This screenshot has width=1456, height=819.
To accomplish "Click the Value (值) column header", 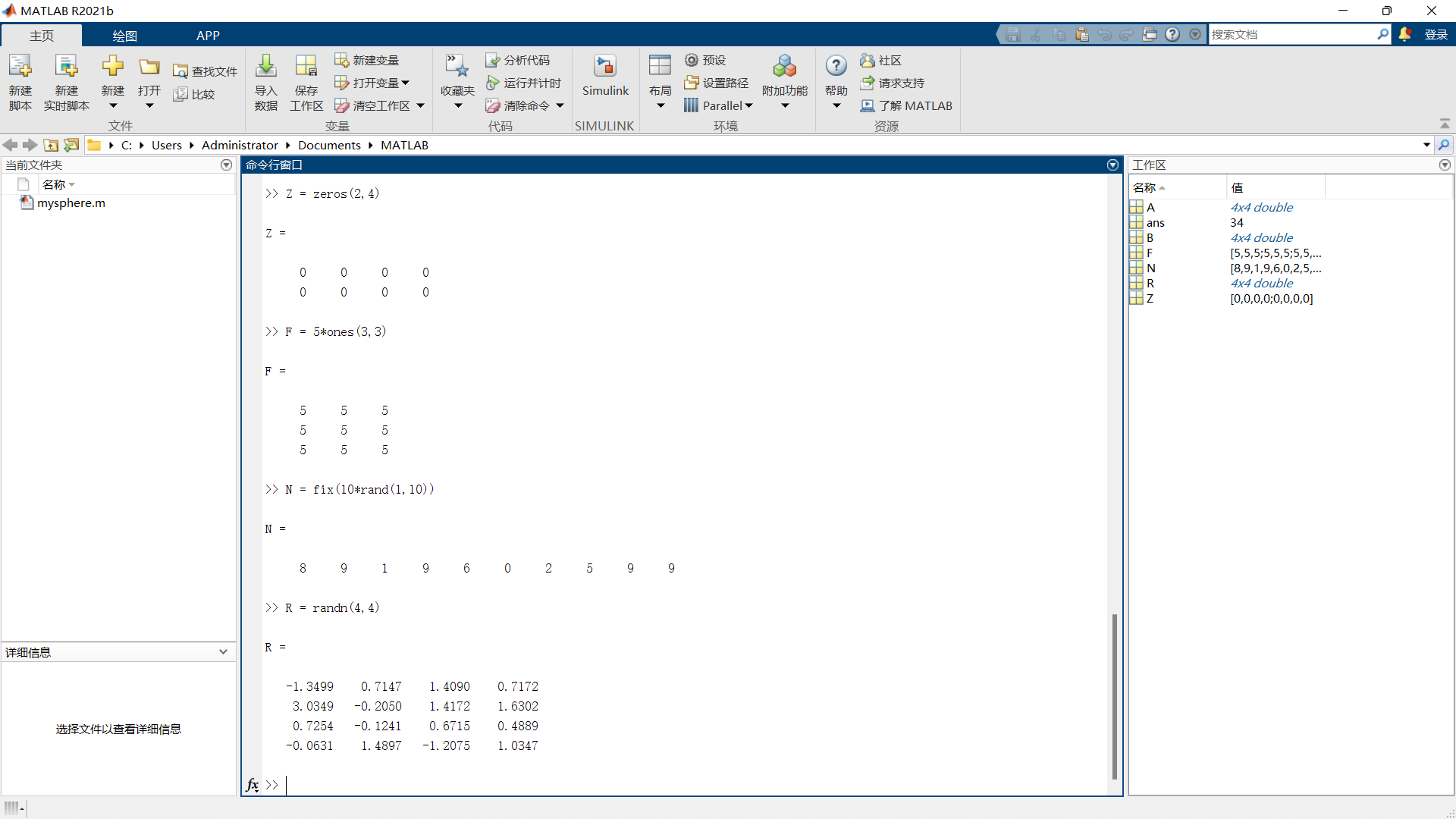I will click(1276, 187).
